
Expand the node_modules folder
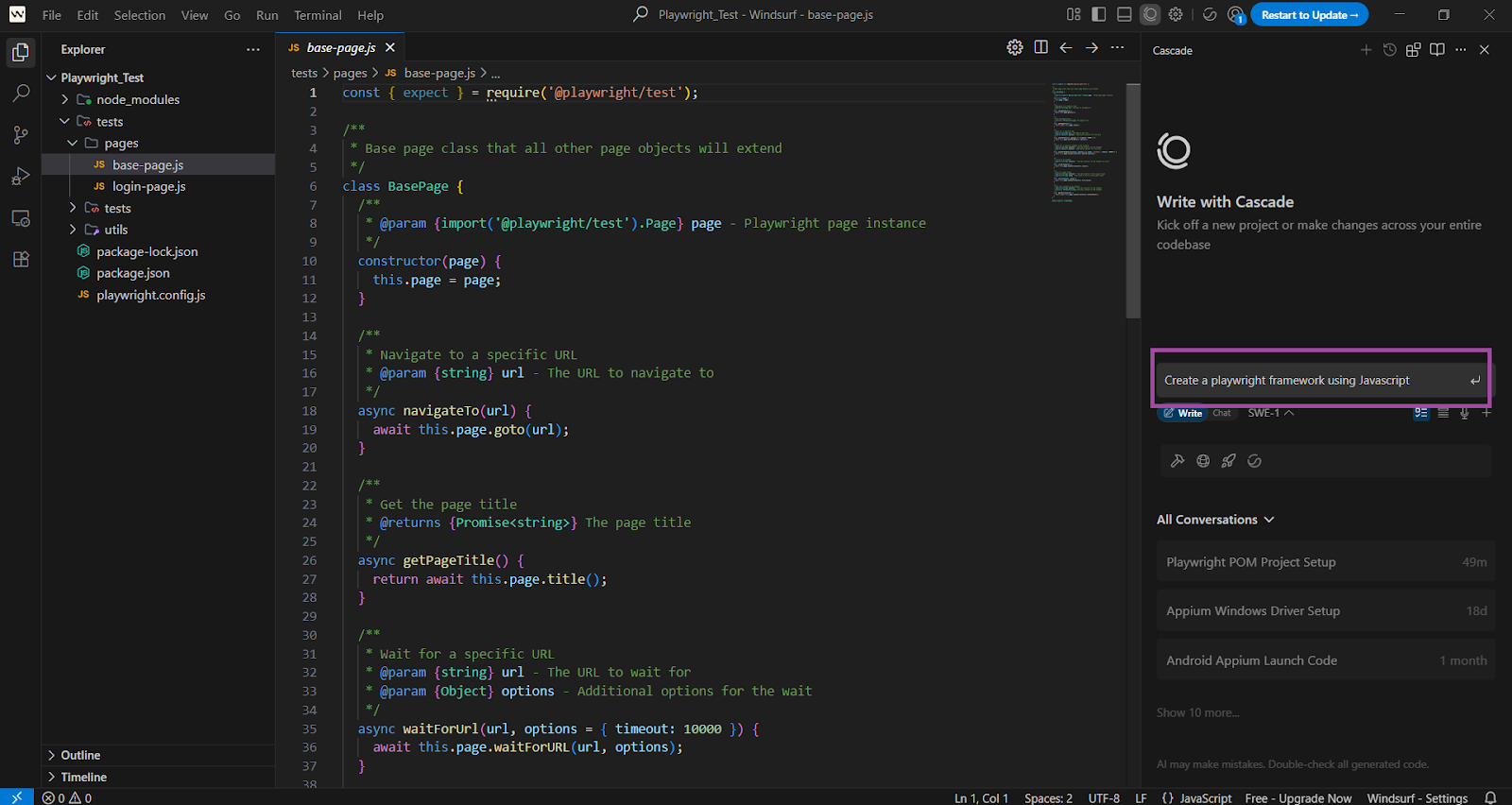click(x=137, y=99)
